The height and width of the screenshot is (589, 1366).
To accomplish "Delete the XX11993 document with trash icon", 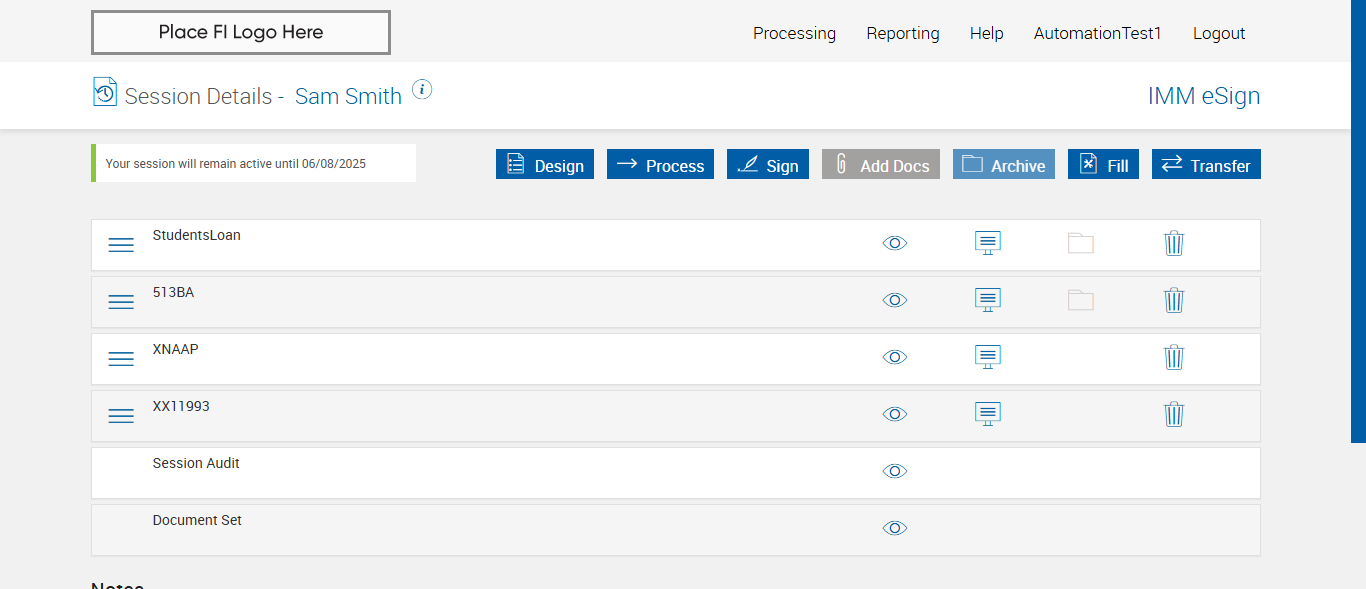I will point(1174,414).
